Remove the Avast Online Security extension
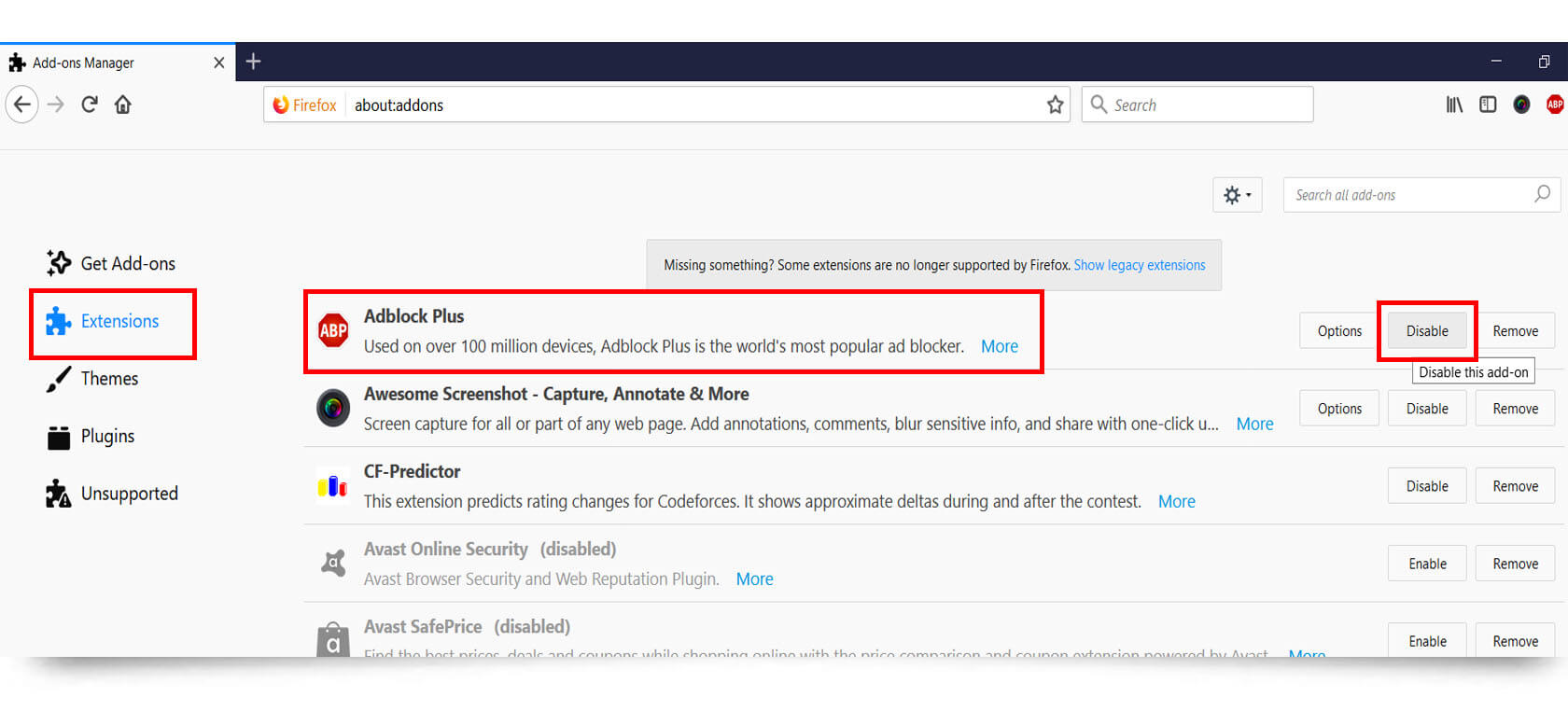The image size is (1568, 725). point(1515,564)
